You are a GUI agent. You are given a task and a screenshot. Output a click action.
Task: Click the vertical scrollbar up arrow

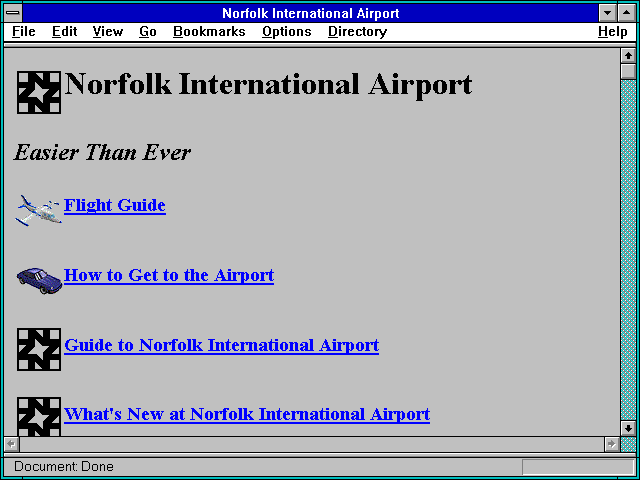[x=628, y=56]
